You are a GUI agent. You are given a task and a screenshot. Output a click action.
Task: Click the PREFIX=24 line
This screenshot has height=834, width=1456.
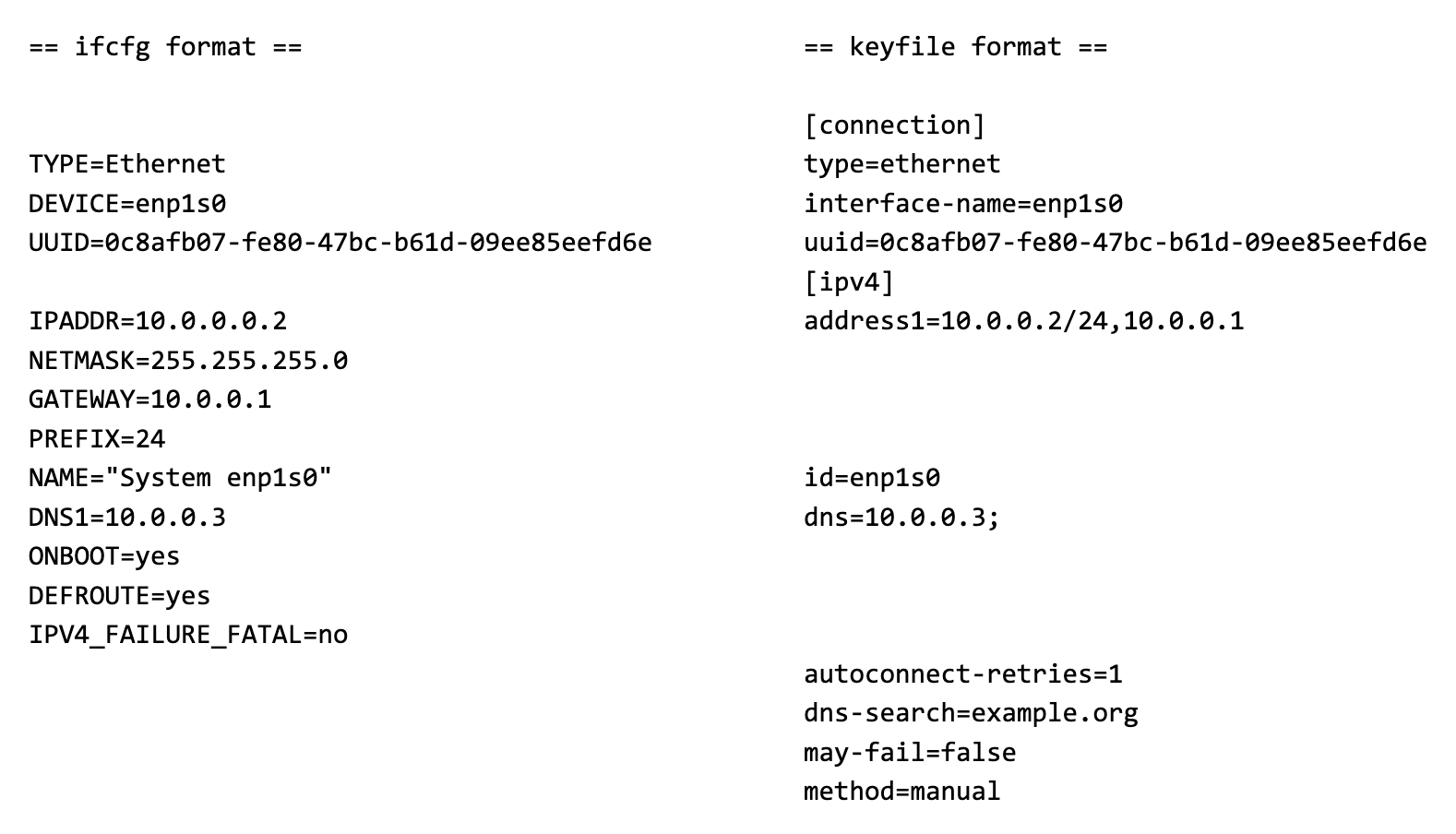click(x=97, y=439)
